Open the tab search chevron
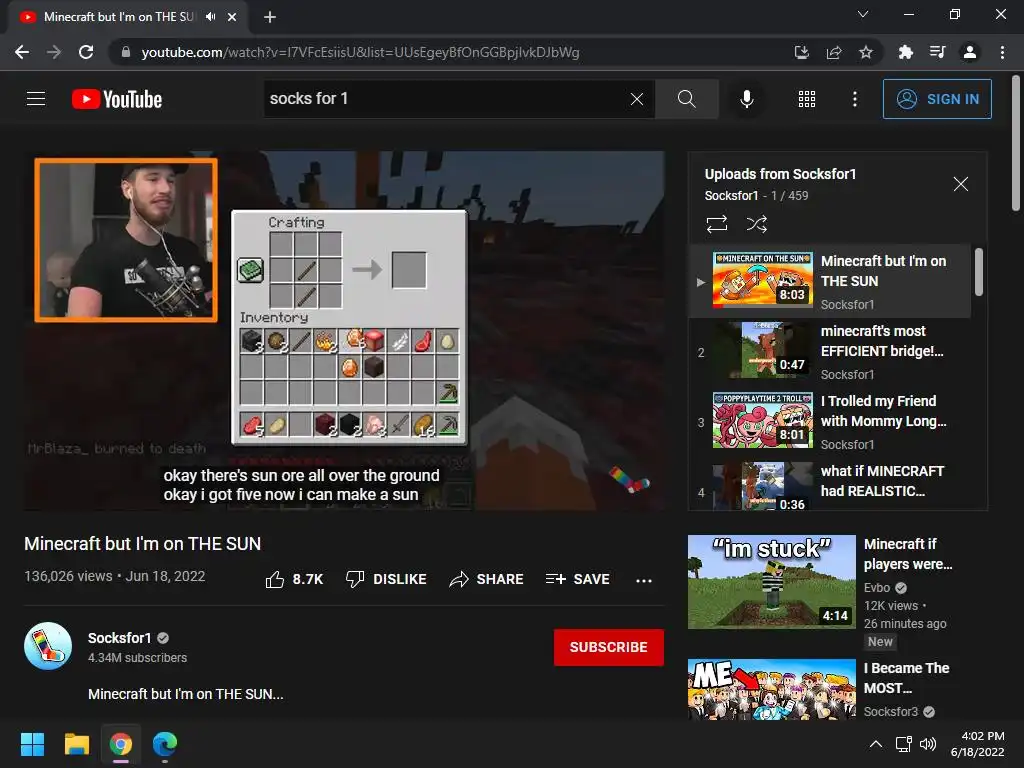The width and height of the screenshot is (1024, 768). pyautogui.click(x=863, y=14)
